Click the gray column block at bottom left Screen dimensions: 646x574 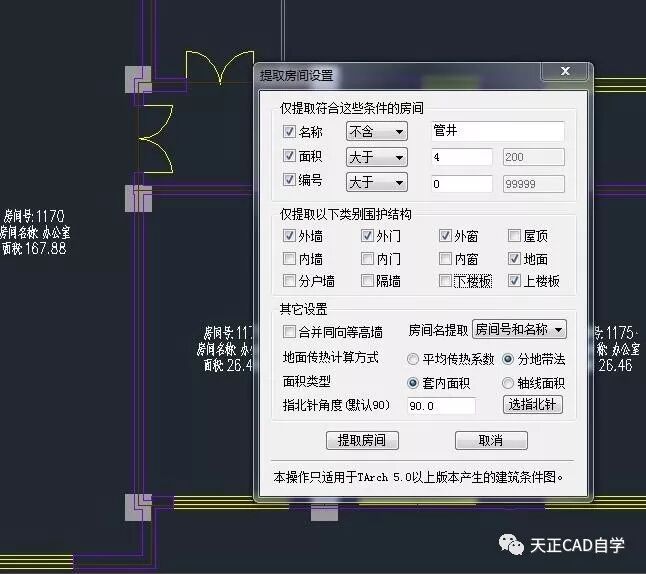138,507
